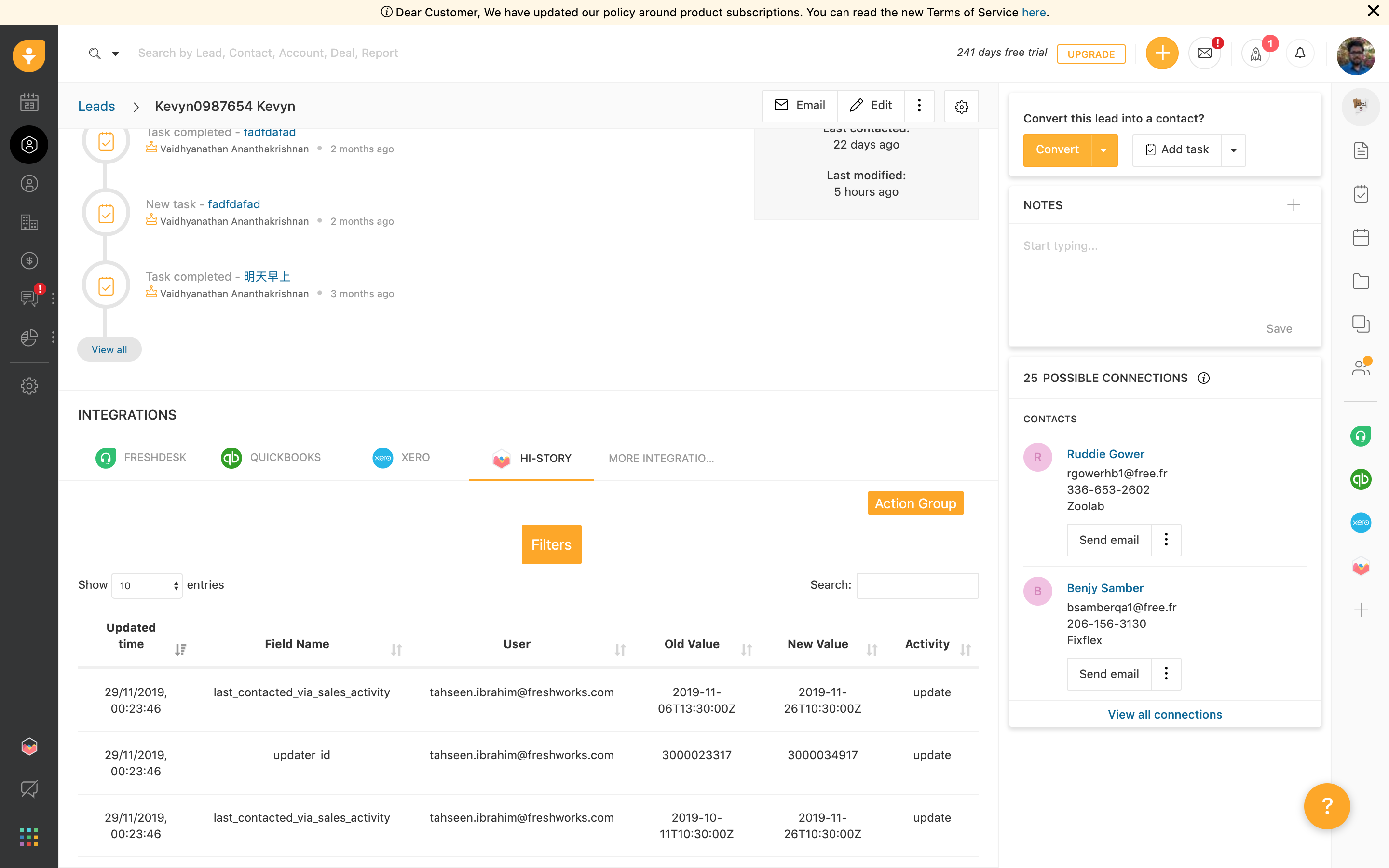Click the orange quick-add plus button
This screenshot has width=1389, height=868.
point(1162,54)
